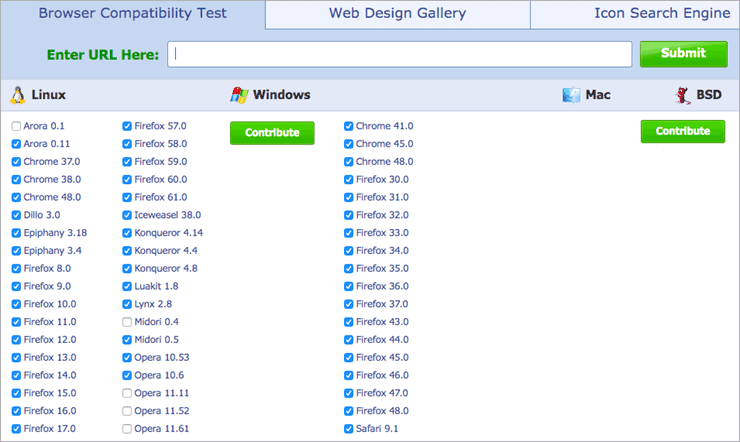Viewport: 740px width, 442px height.
Task: Check the Opera 11.61 option
Action: (127, 429)
